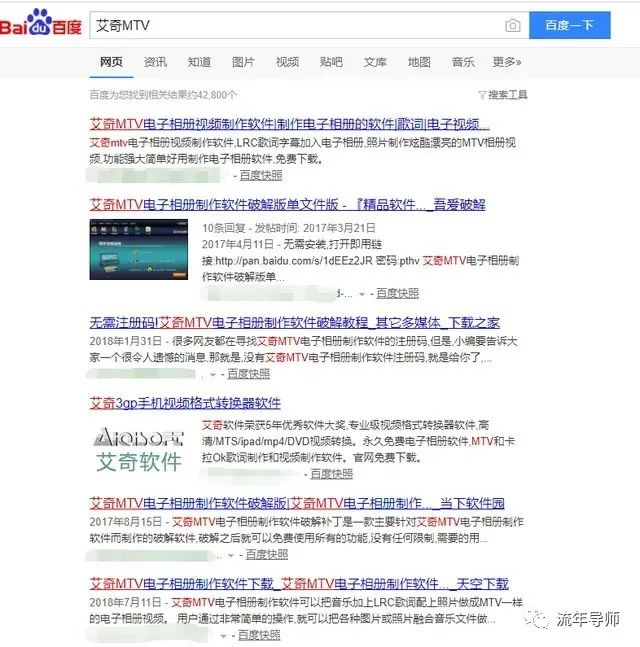The width and height of the screenshot is (640, 647).
Task: Open 搜索工具 filter options
Action: pyautogui.click(x=503, y=95)
